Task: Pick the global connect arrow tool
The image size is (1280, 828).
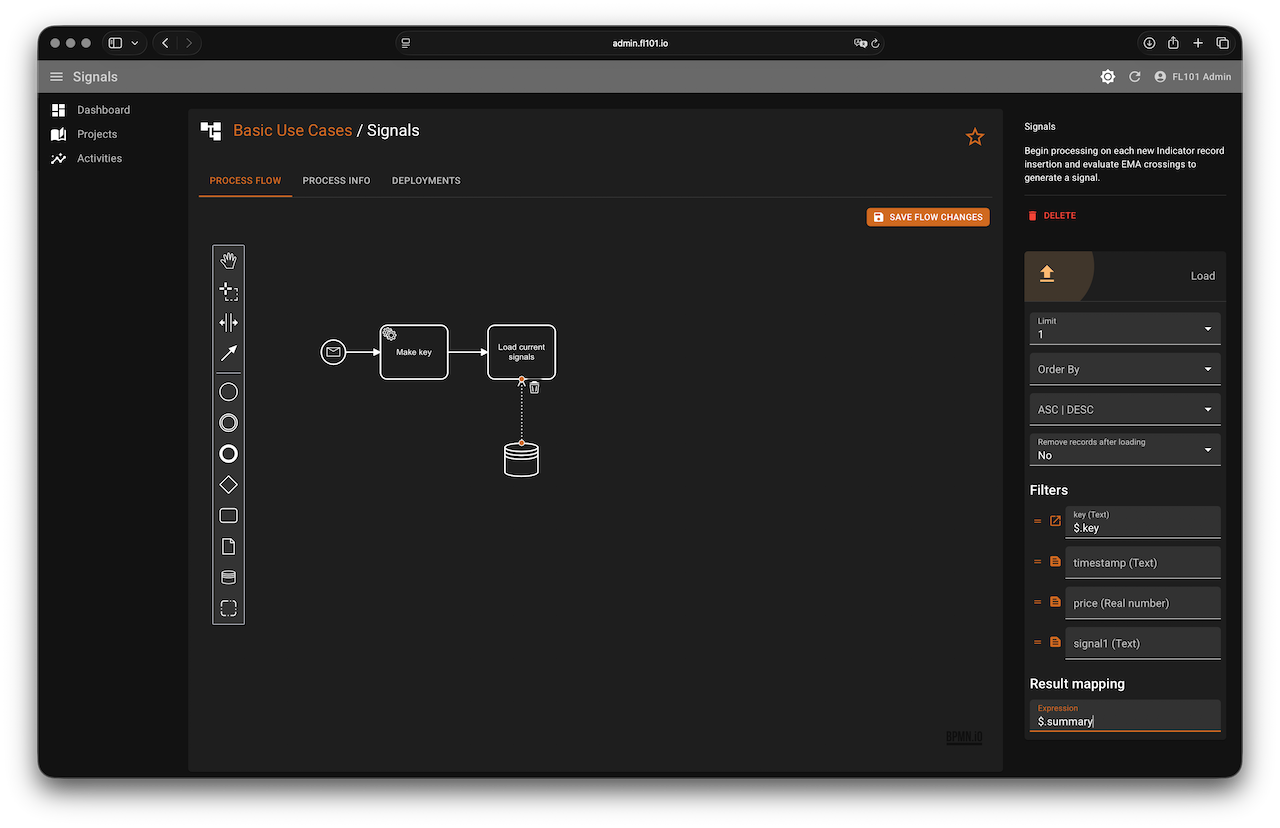Action: [228, 353]
